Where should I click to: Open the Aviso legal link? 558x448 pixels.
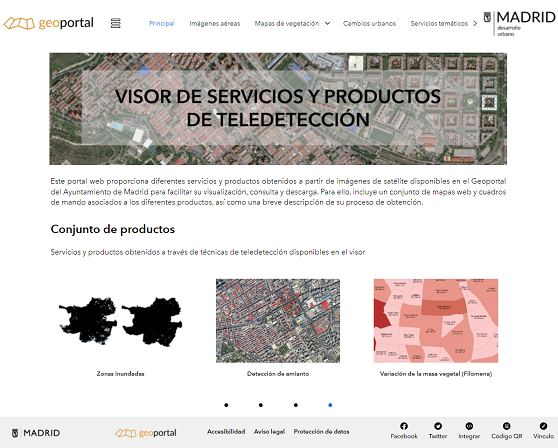(269, 431)
